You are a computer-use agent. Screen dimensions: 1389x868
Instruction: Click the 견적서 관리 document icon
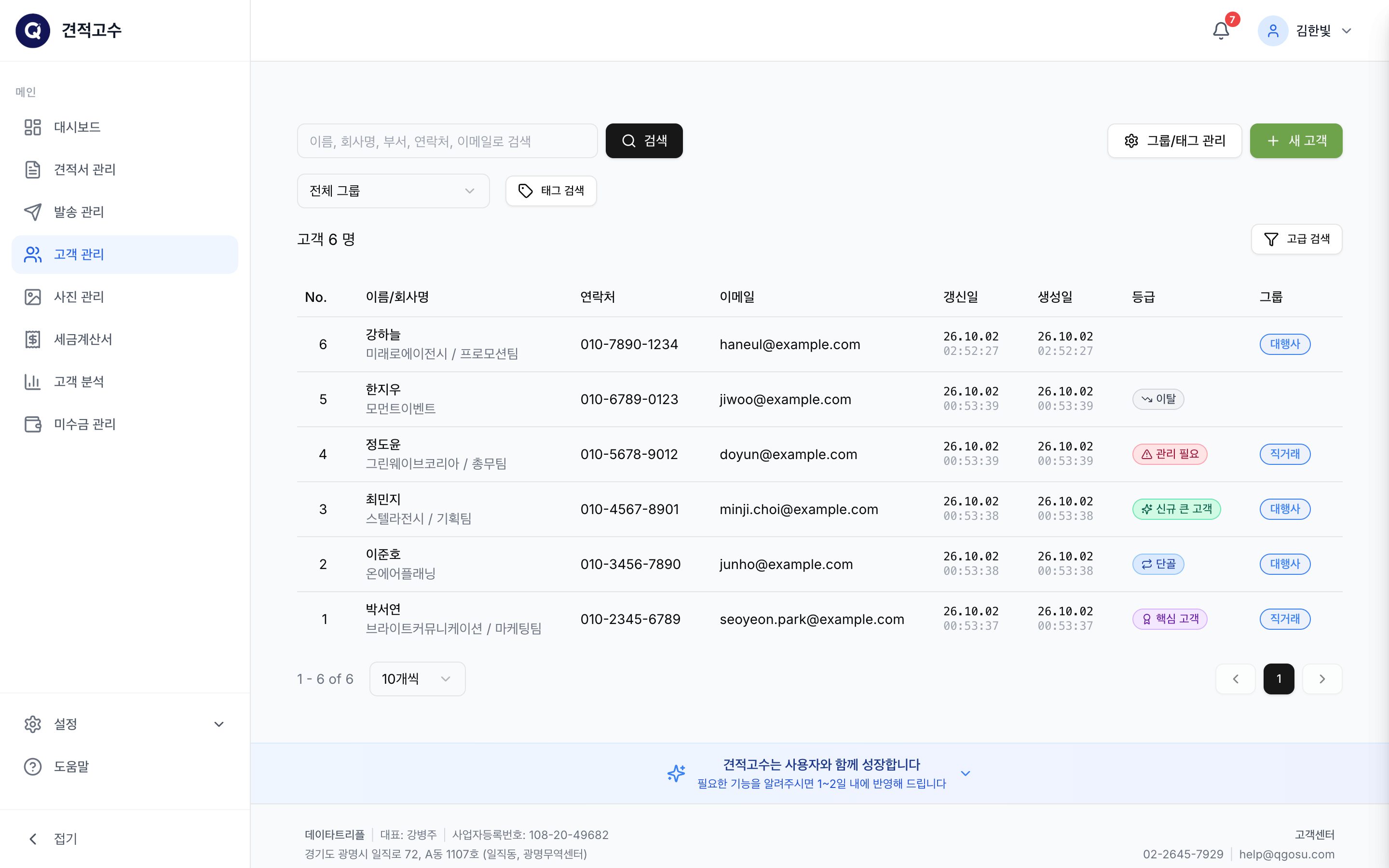(x=33, y=169)
